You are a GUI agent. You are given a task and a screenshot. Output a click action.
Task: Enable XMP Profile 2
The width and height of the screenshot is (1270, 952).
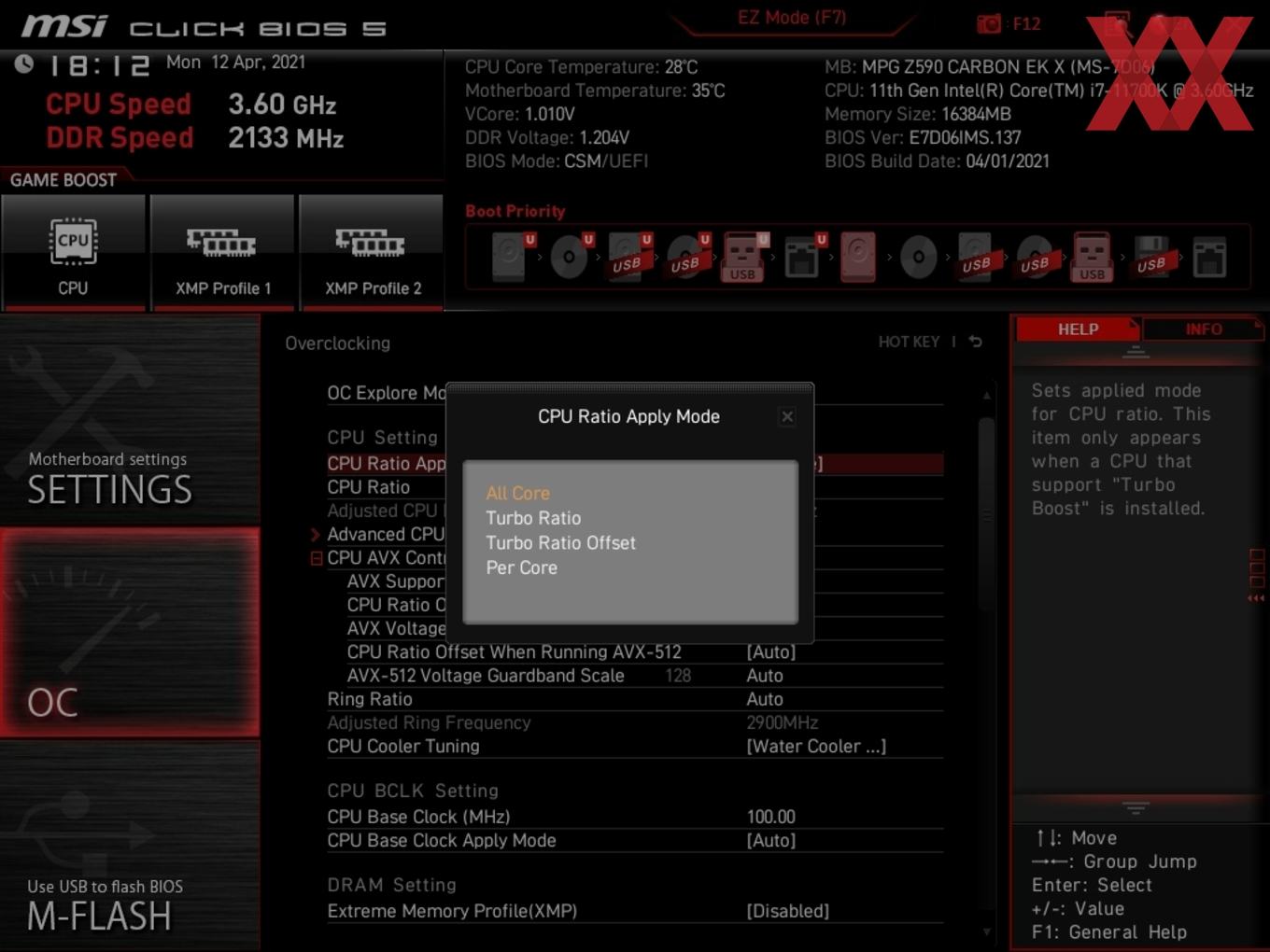[x=372, y=252]
